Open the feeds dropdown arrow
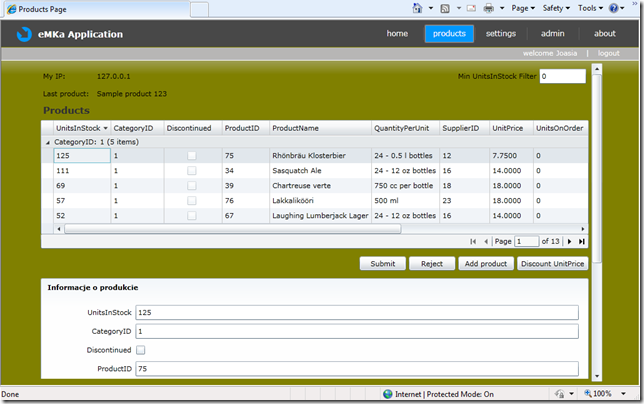This screenshot has width=644, height=404. [x=459, y=8]
